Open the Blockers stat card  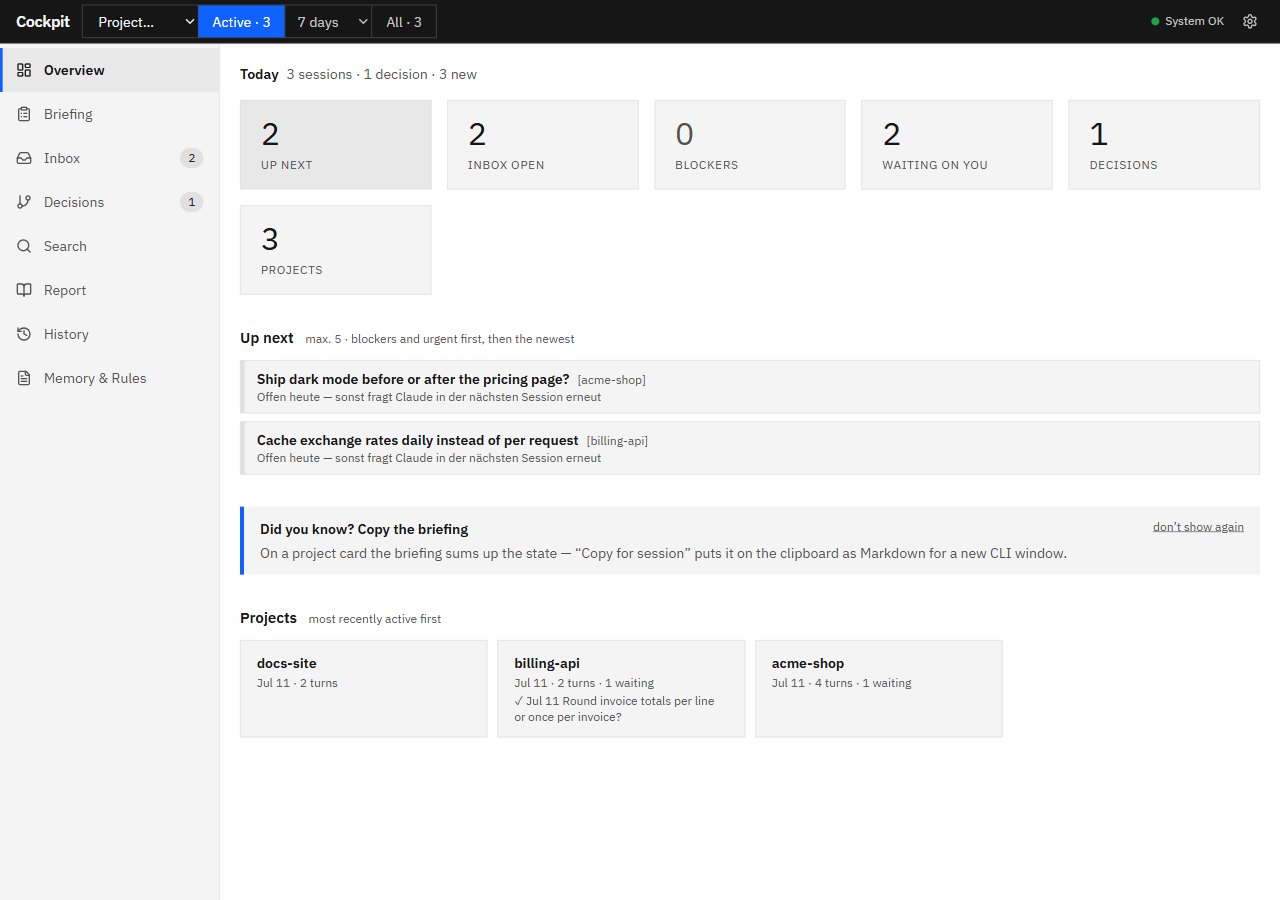pos(750,145)
